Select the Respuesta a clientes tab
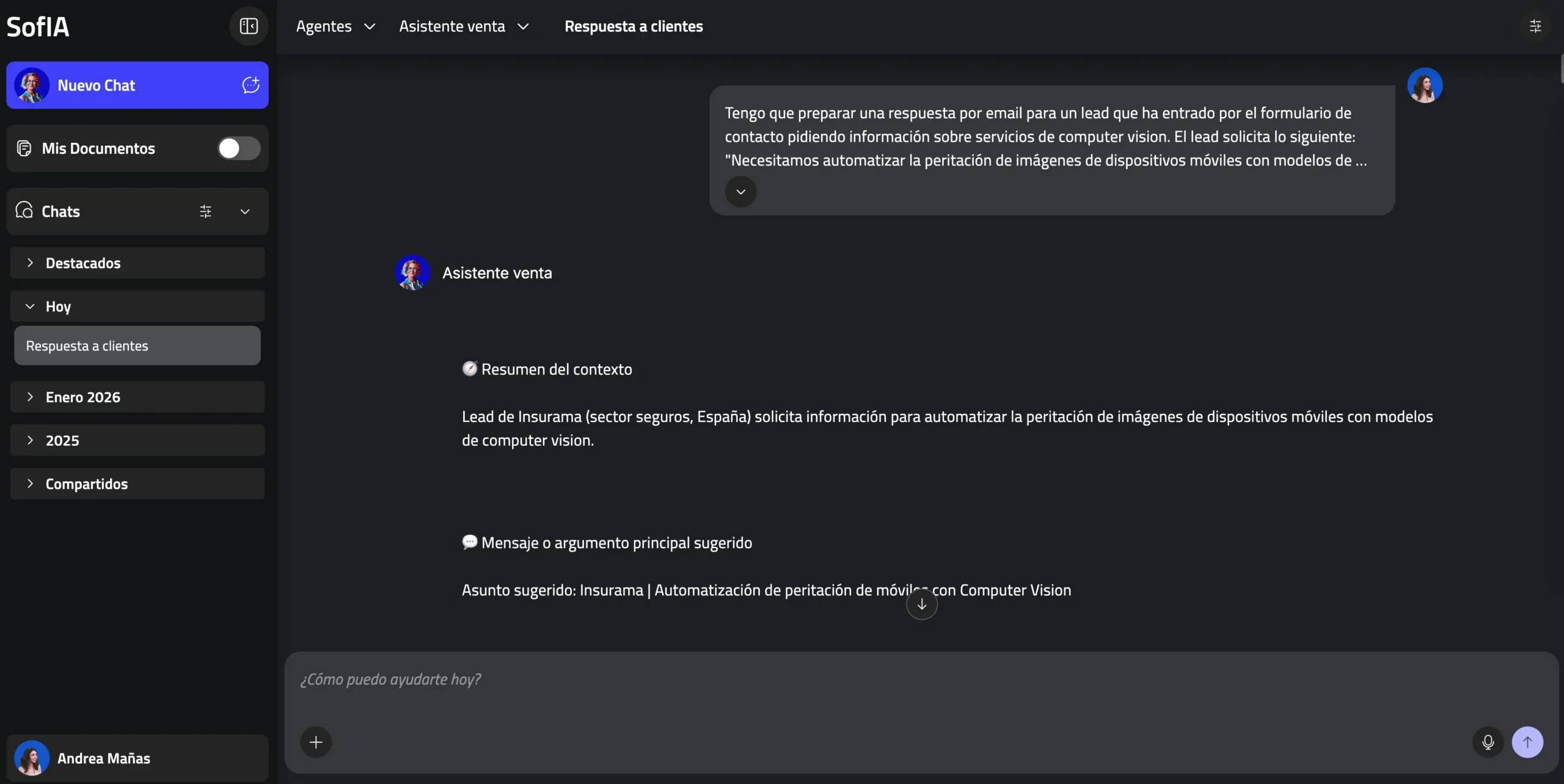Screen dimensions: 1564x784 [x=634, y=26]
